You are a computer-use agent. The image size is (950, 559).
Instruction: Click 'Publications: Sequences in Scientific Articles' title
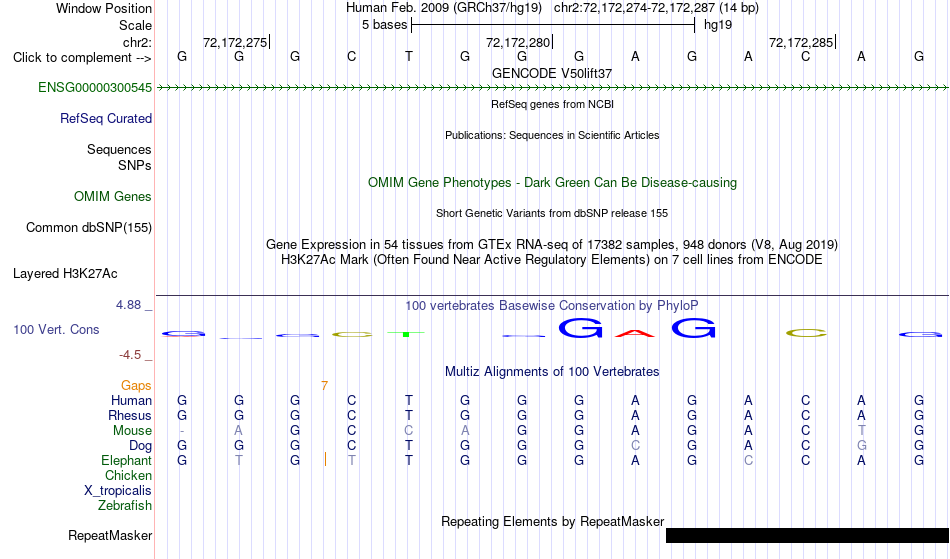coord(552,135)
